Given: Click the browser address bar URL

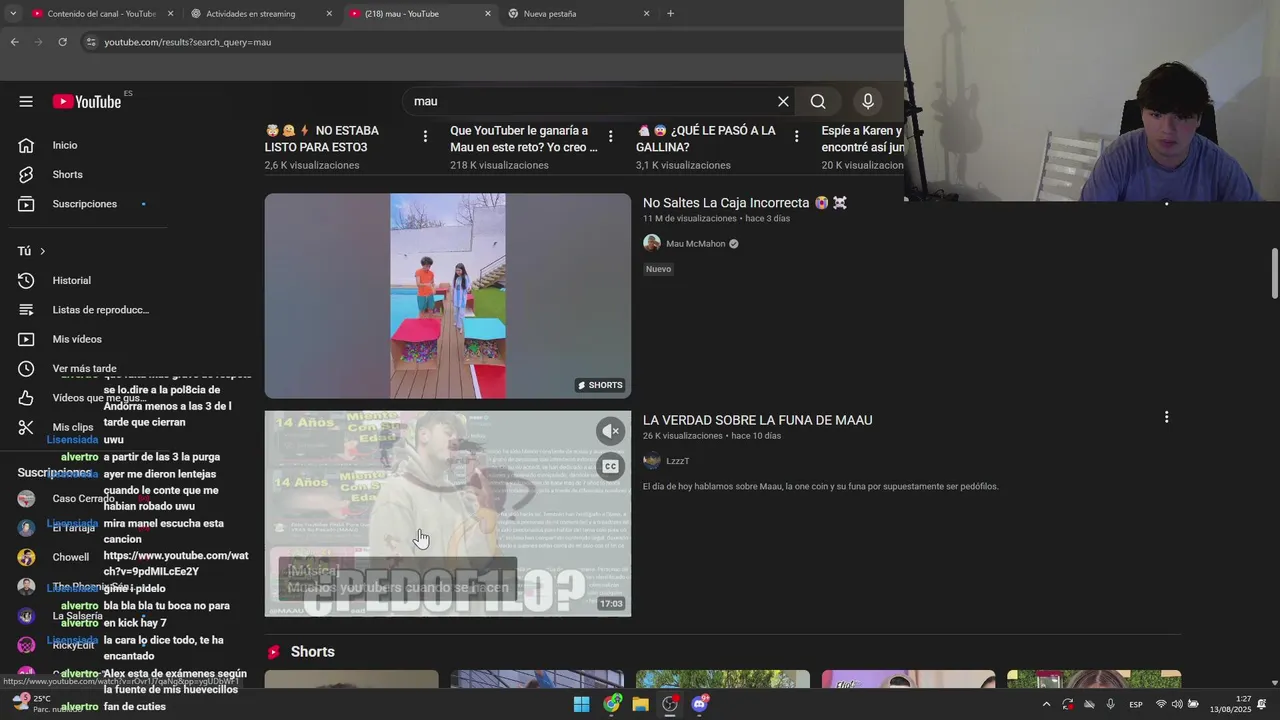Looking at the screenshot, I should tap(188, 42).
